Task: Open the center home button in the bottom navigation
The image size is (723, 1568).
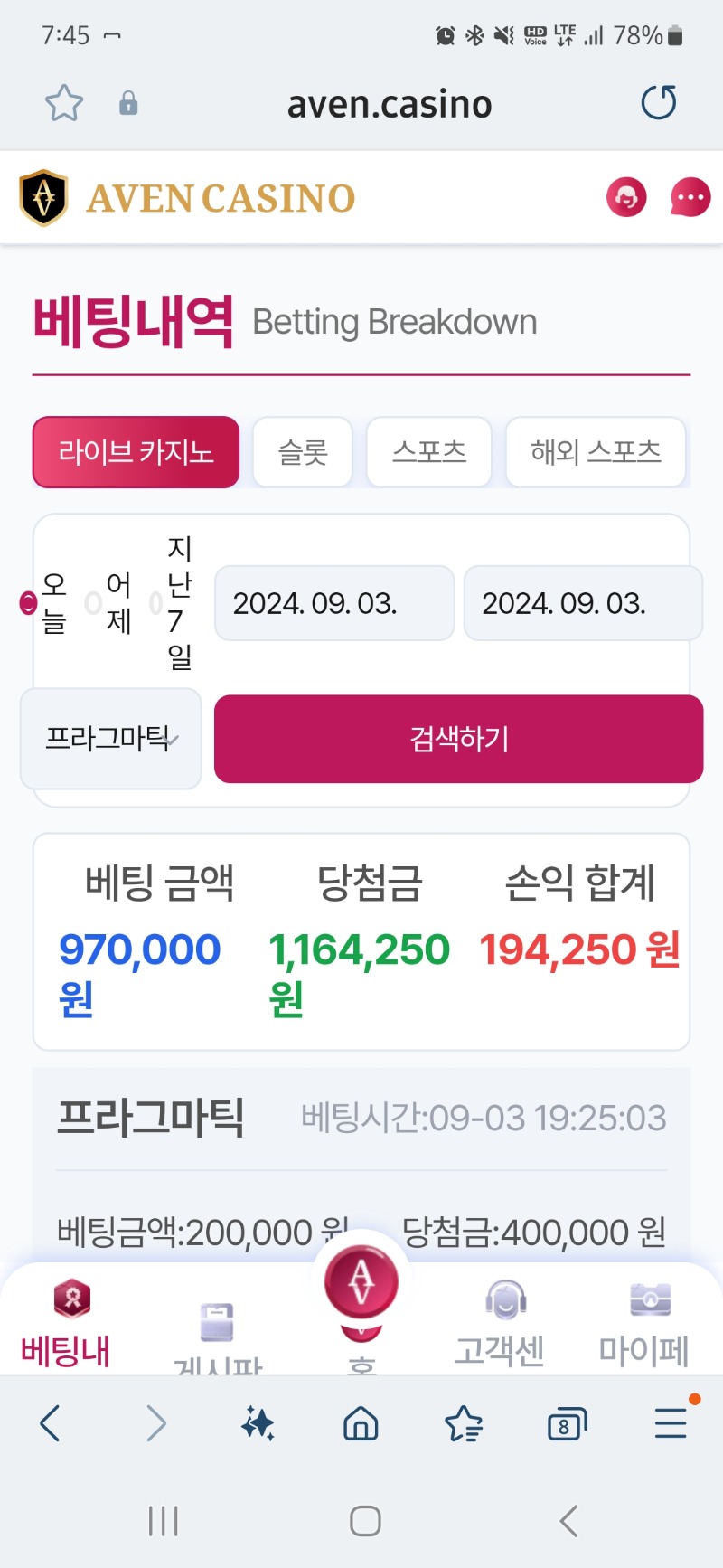Action: (361, 1282)
